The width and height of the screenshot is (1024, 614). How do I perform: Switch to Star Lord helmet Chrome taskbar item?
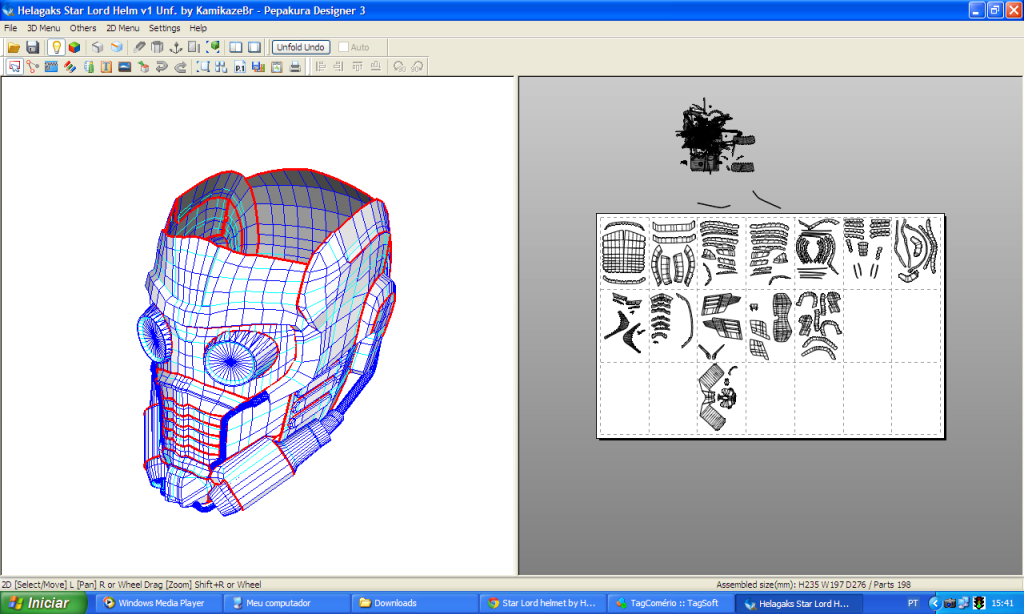[x=541, y=603]
